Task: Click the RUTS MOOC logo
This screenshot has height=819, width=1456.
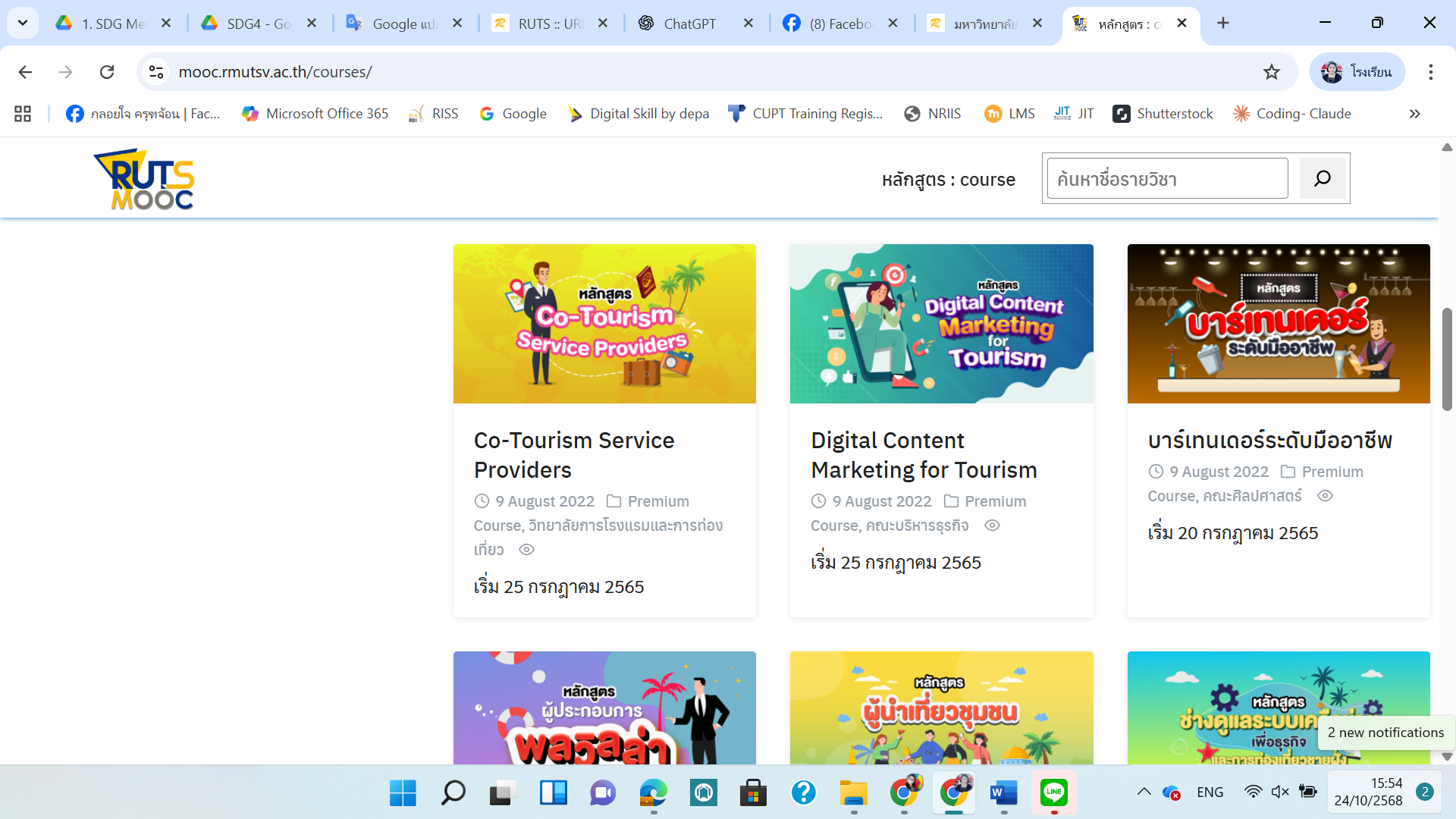Action: (x=144, y=180)
